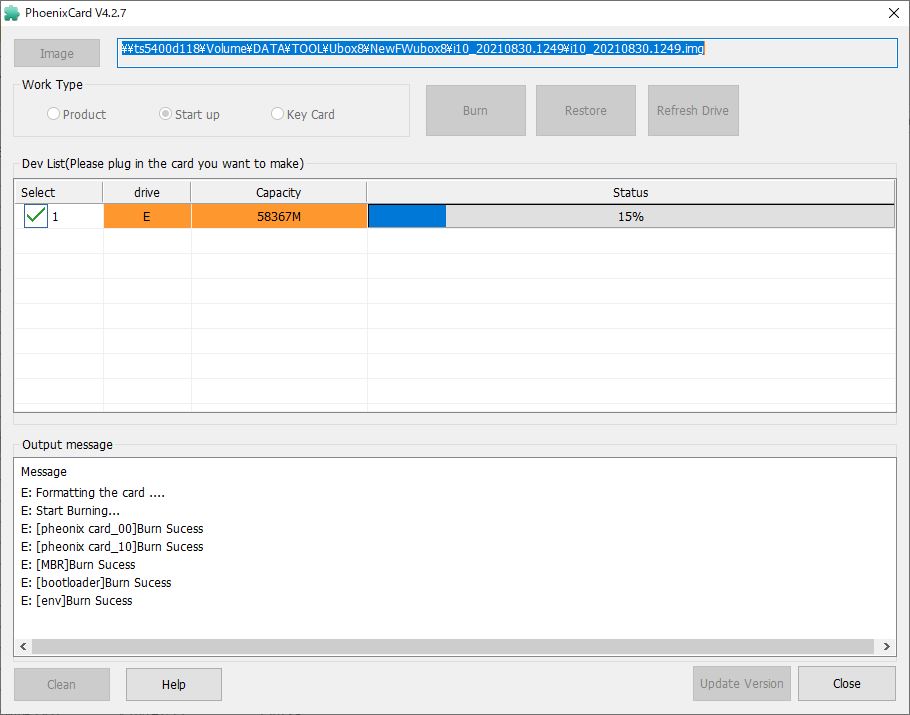Click the '[MBR]Burn Sucess' message line
This screenshot has width=910, height=715.
point(78,565)
